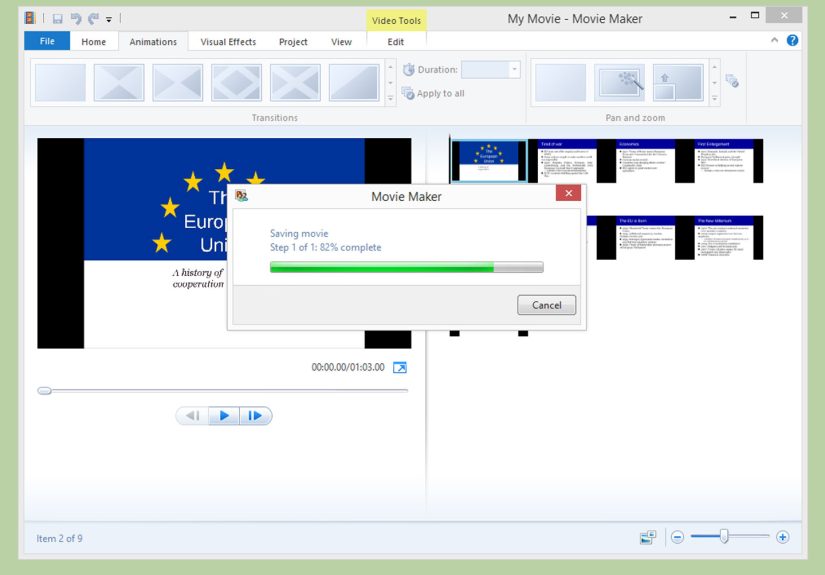825x575 pixels.
Task: Click the 00:00.00/01:03.00 timecode
Action: click(348, 367)
